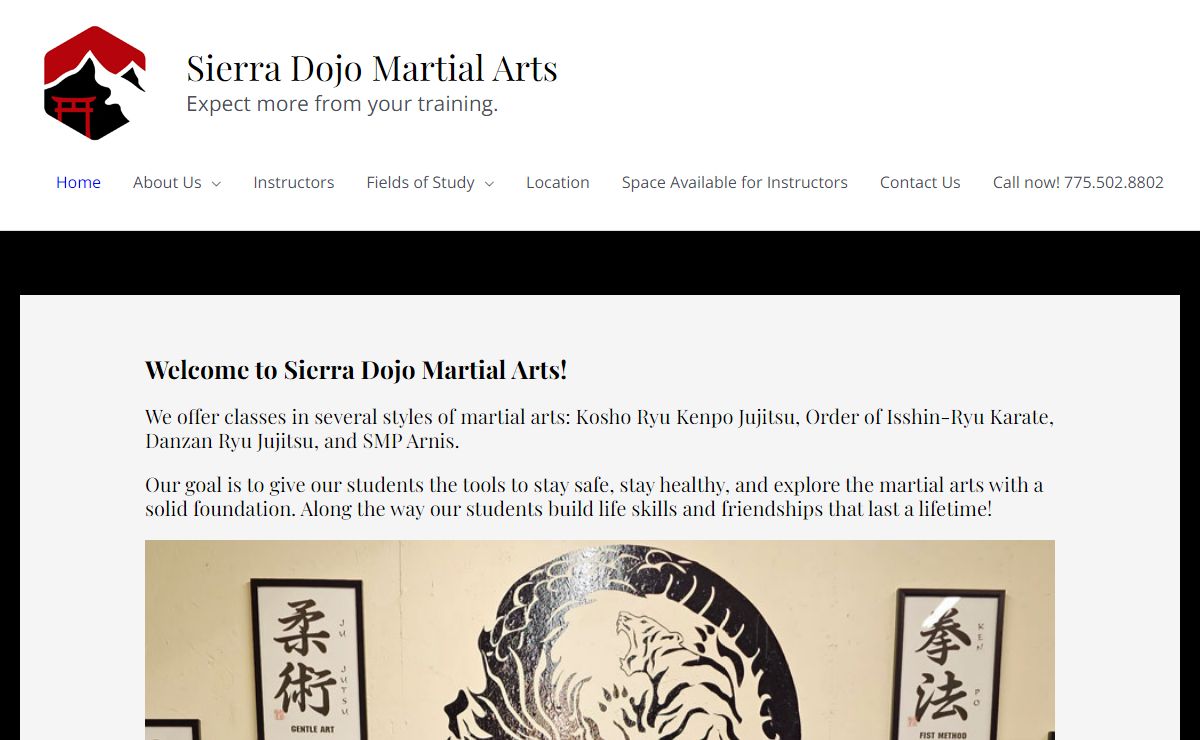Expand the Fields of Study chevron arrow

[489, 183]
